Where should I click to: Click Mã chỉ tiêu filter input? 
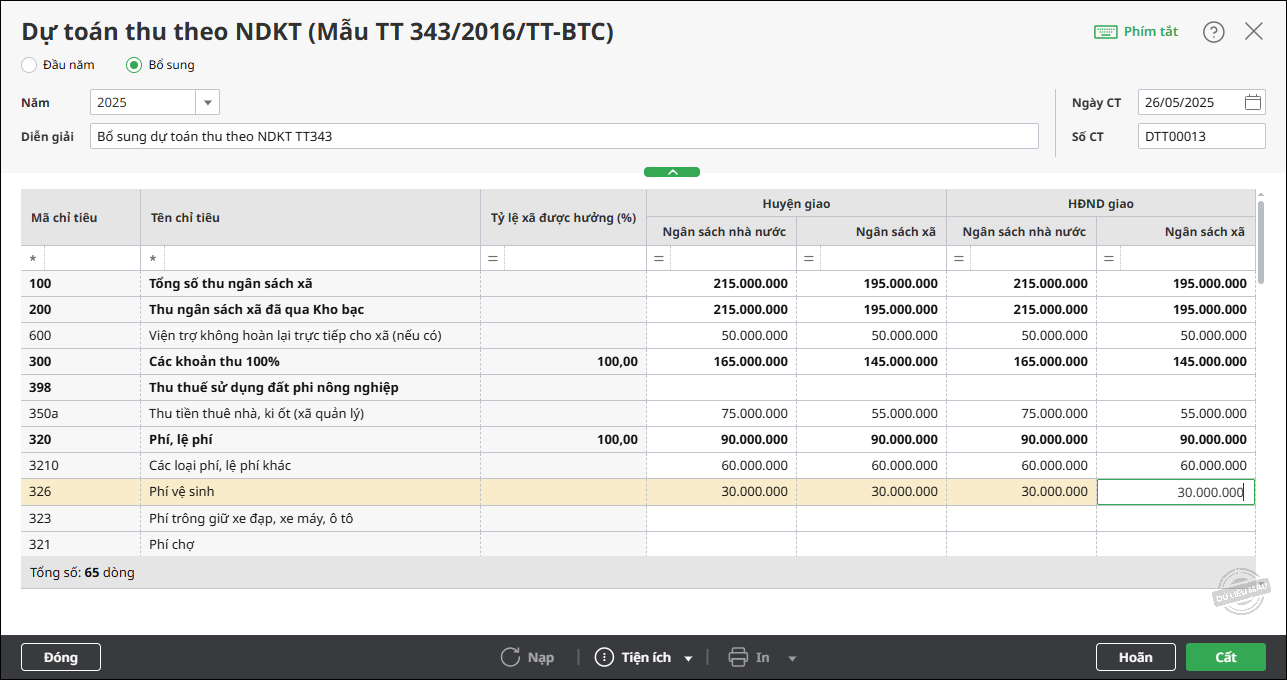click(x=92, y=259)
